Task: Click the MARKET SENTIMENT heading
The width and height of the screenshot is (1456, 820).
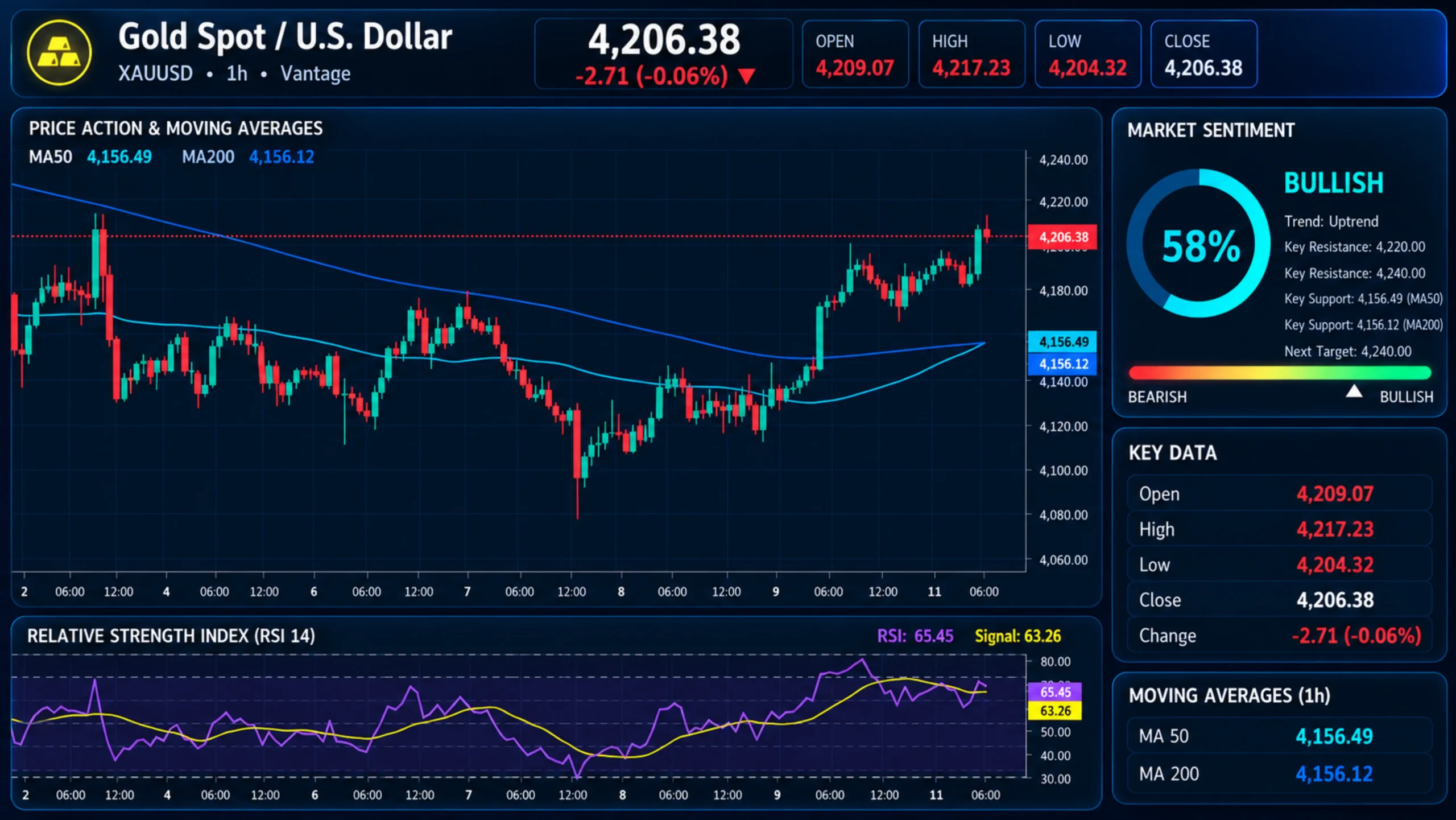Action: [1211, 130]
